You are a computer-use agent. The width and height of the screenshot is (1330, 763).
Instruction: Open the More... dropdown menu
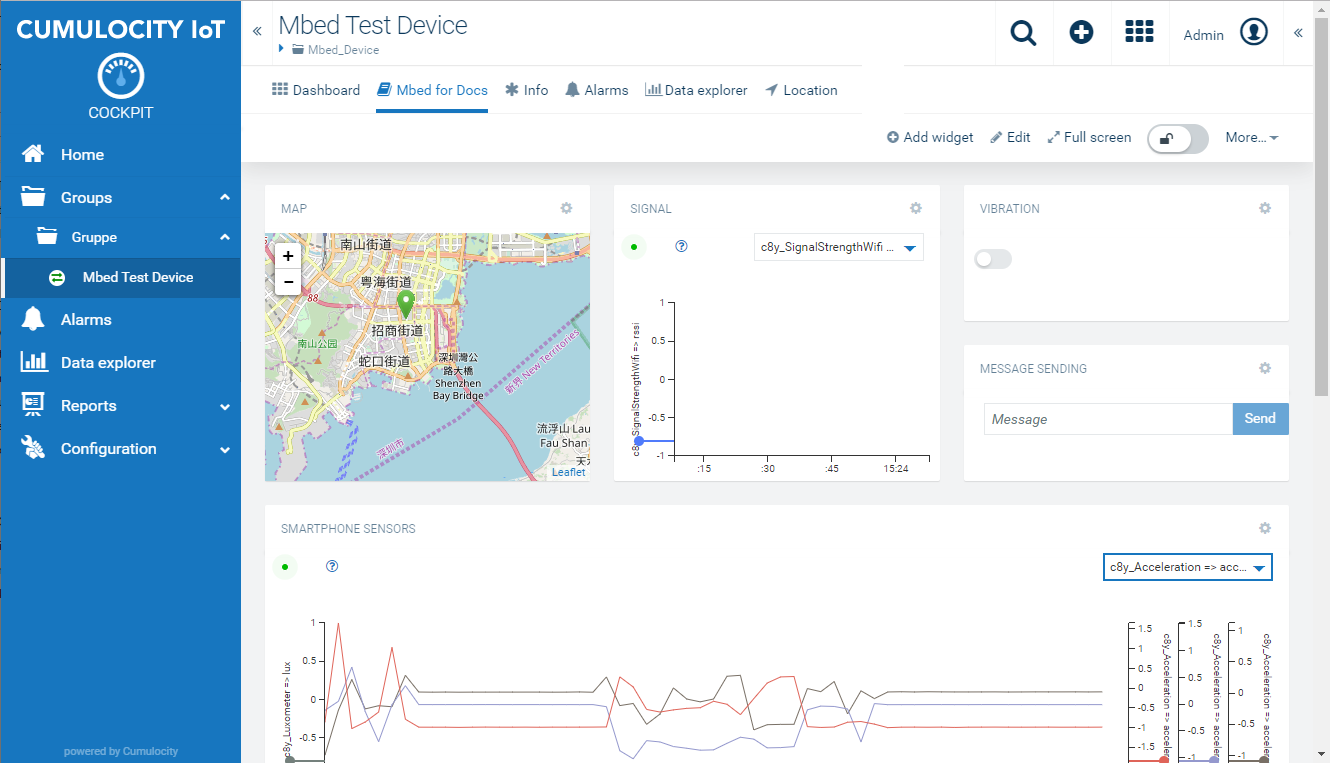(x=1252, y=137)
